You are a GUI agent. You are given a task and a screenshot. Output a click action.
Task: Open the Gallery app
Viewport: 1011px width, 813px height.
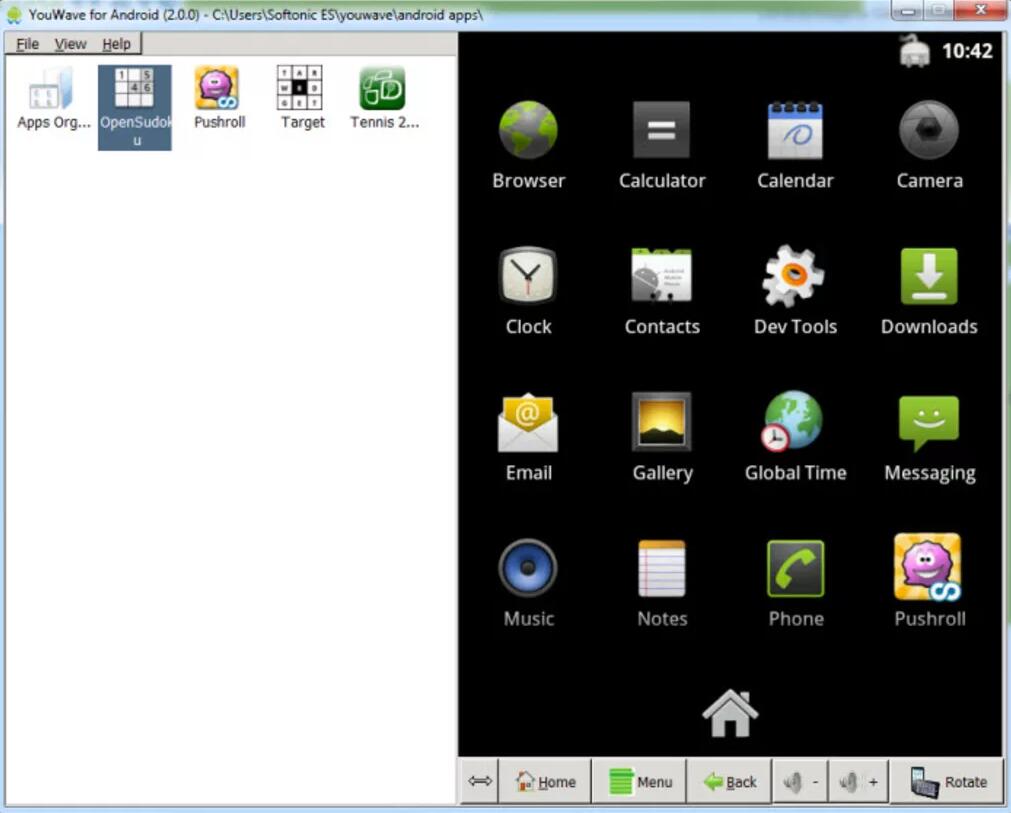click(x=661, y=423)
